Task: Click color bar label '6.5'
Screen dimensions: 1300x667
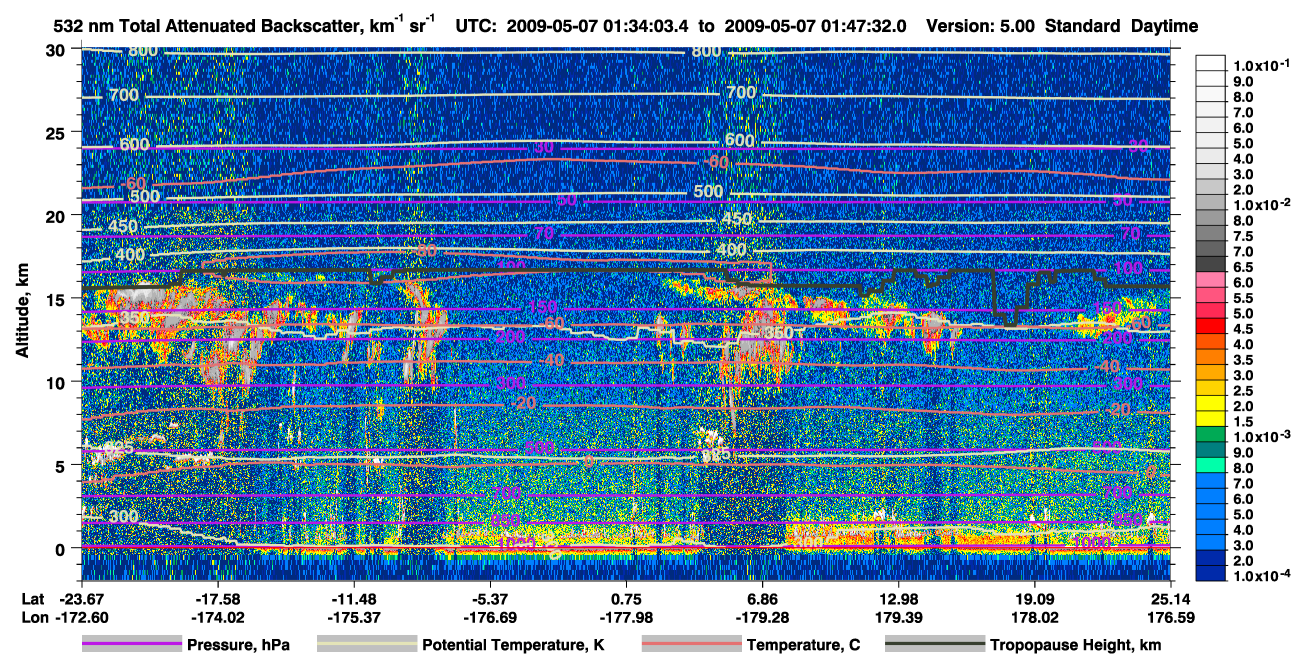Action: click(x=1243, y=268)
